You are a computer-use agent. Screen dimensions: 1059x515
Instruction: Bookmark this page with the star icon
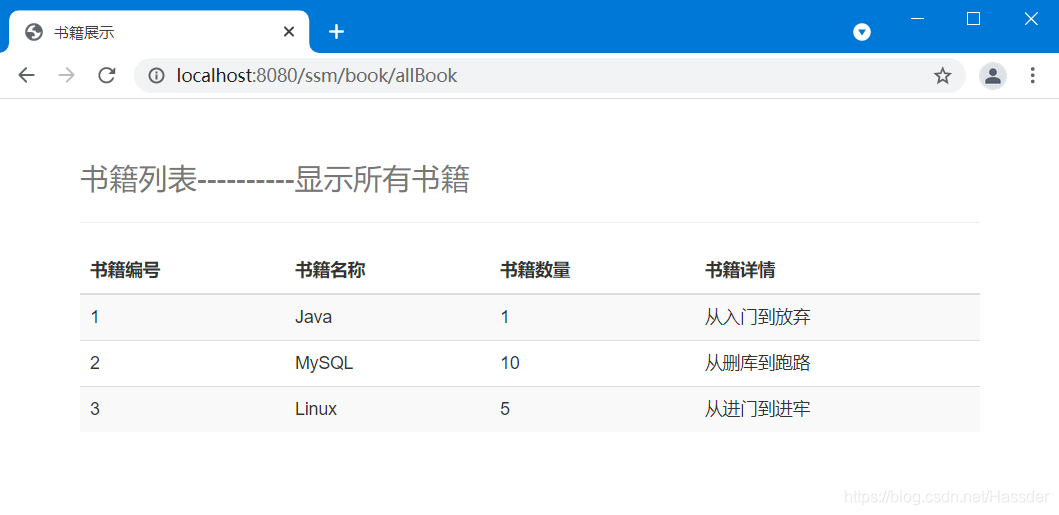click(942, 76)
